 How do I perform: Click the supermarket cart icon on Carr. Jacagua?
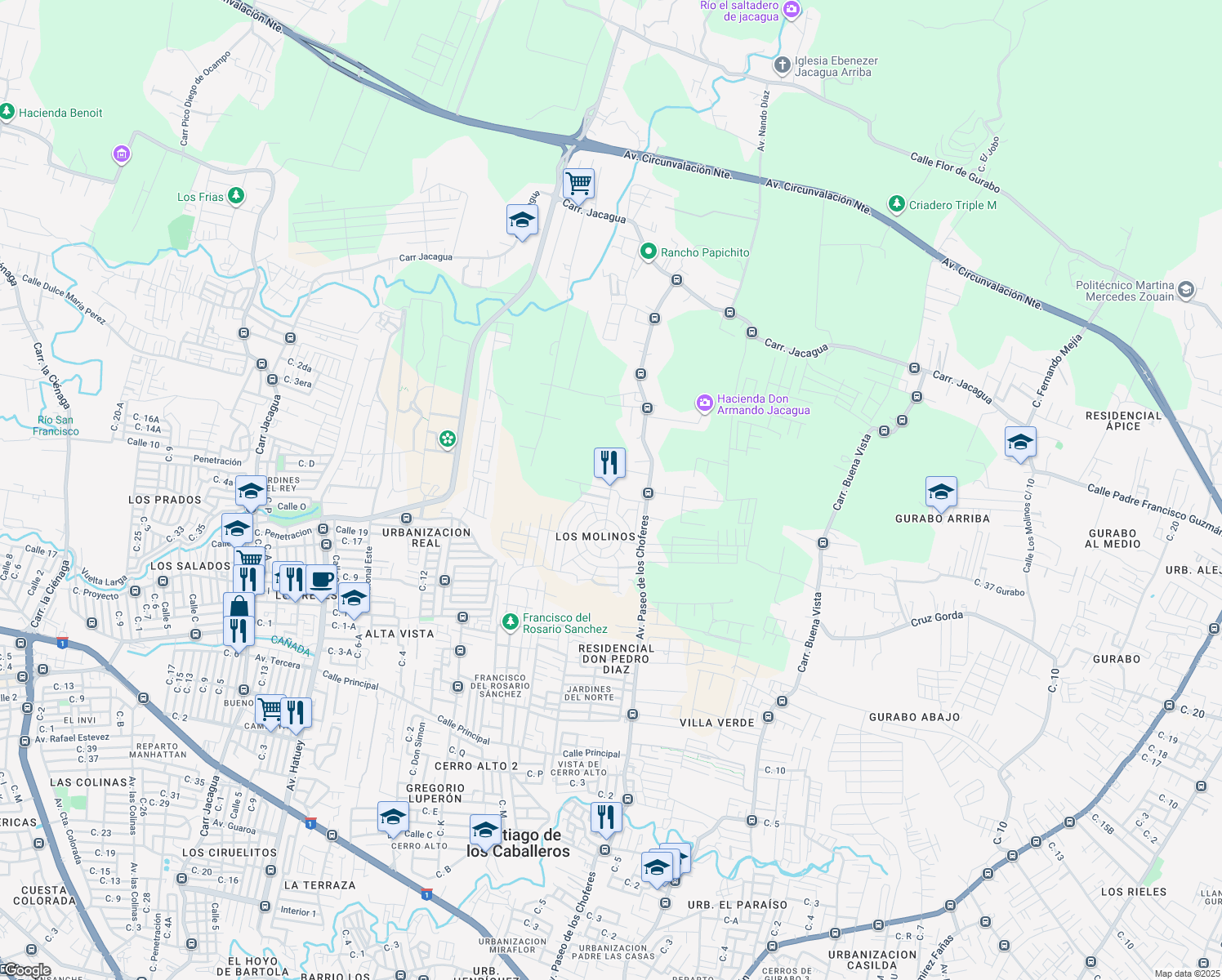pyautogui.click(x=579, y=184)
